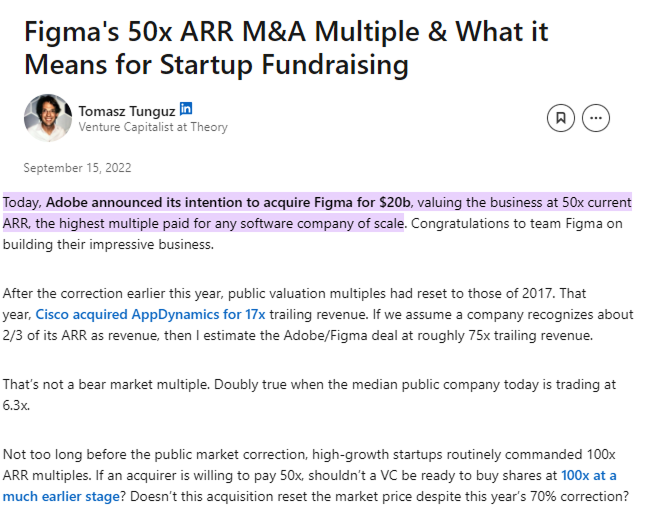Click the '6.3x' median multiple figure
This screenshot has height=509, width=653.
tap(18, 404)
